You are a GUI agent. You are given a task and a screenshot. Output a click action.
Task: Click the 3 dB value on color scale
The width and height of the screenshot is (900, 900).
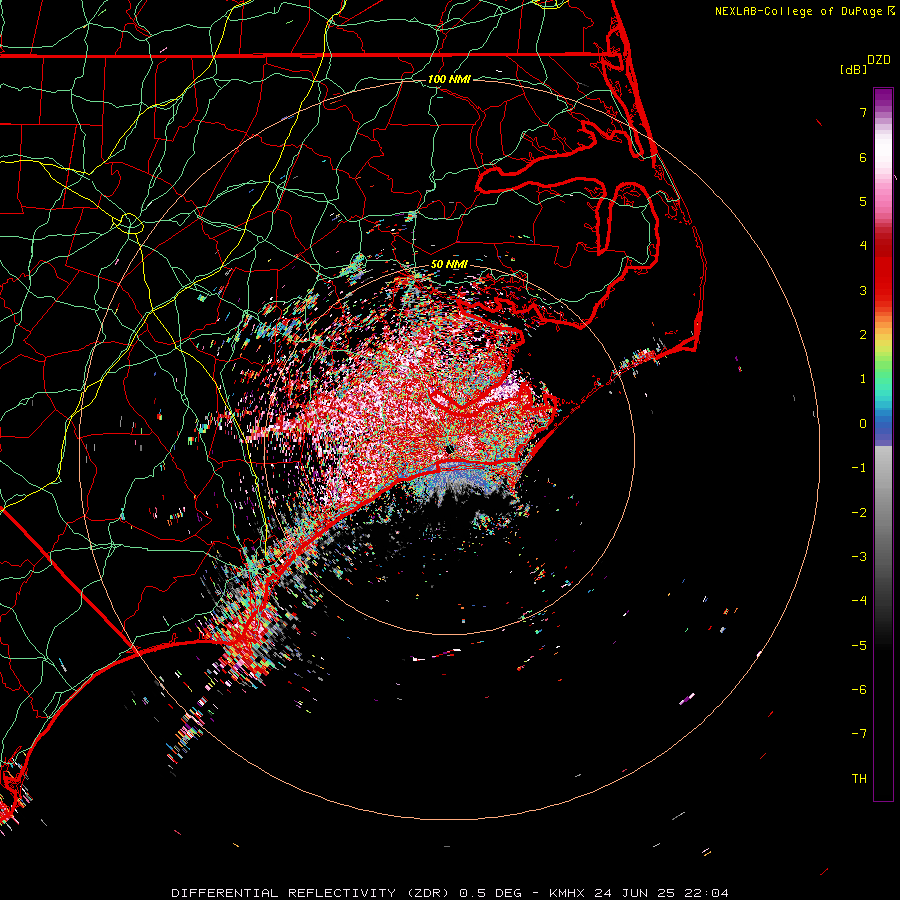pyautogui.click(x=863, y=290)
